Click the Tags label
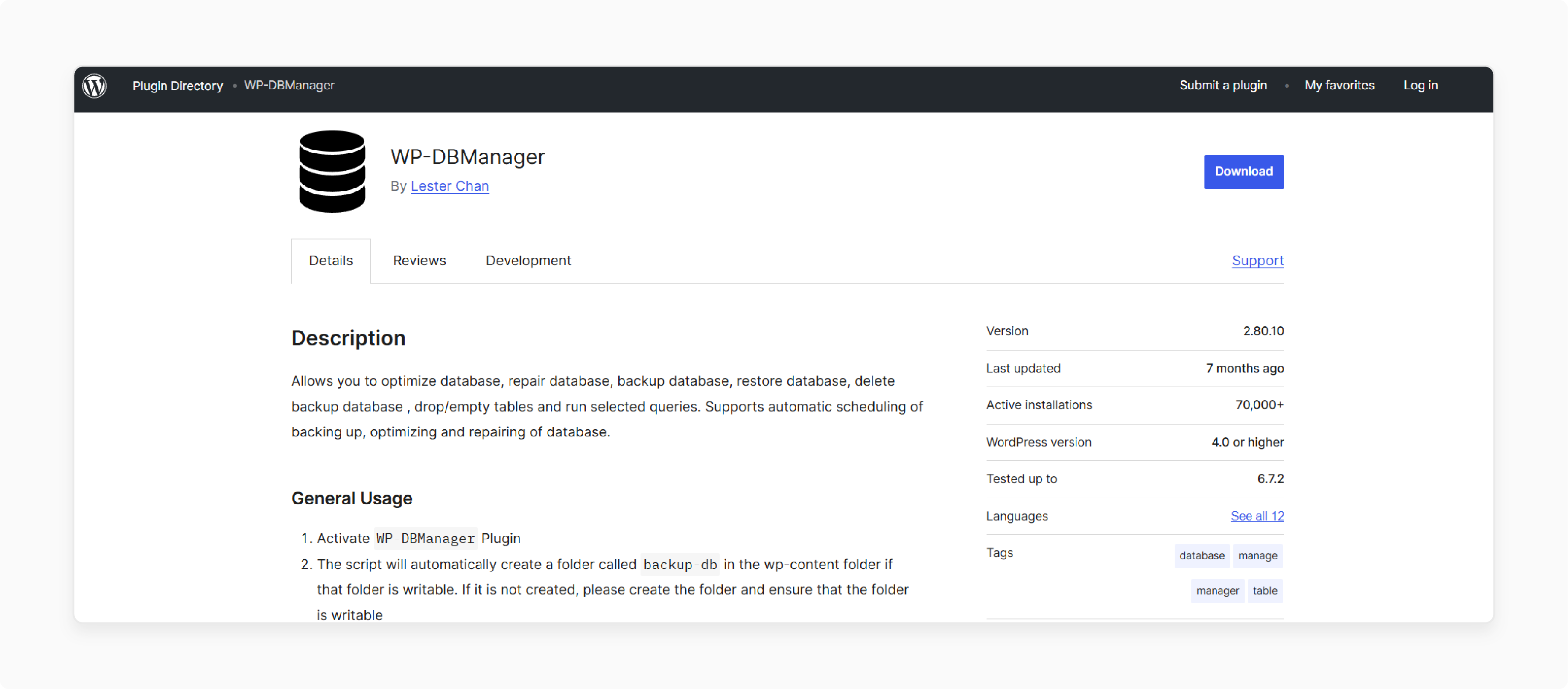Screen dimensions: 1568x689 [x=1000, y=552]
